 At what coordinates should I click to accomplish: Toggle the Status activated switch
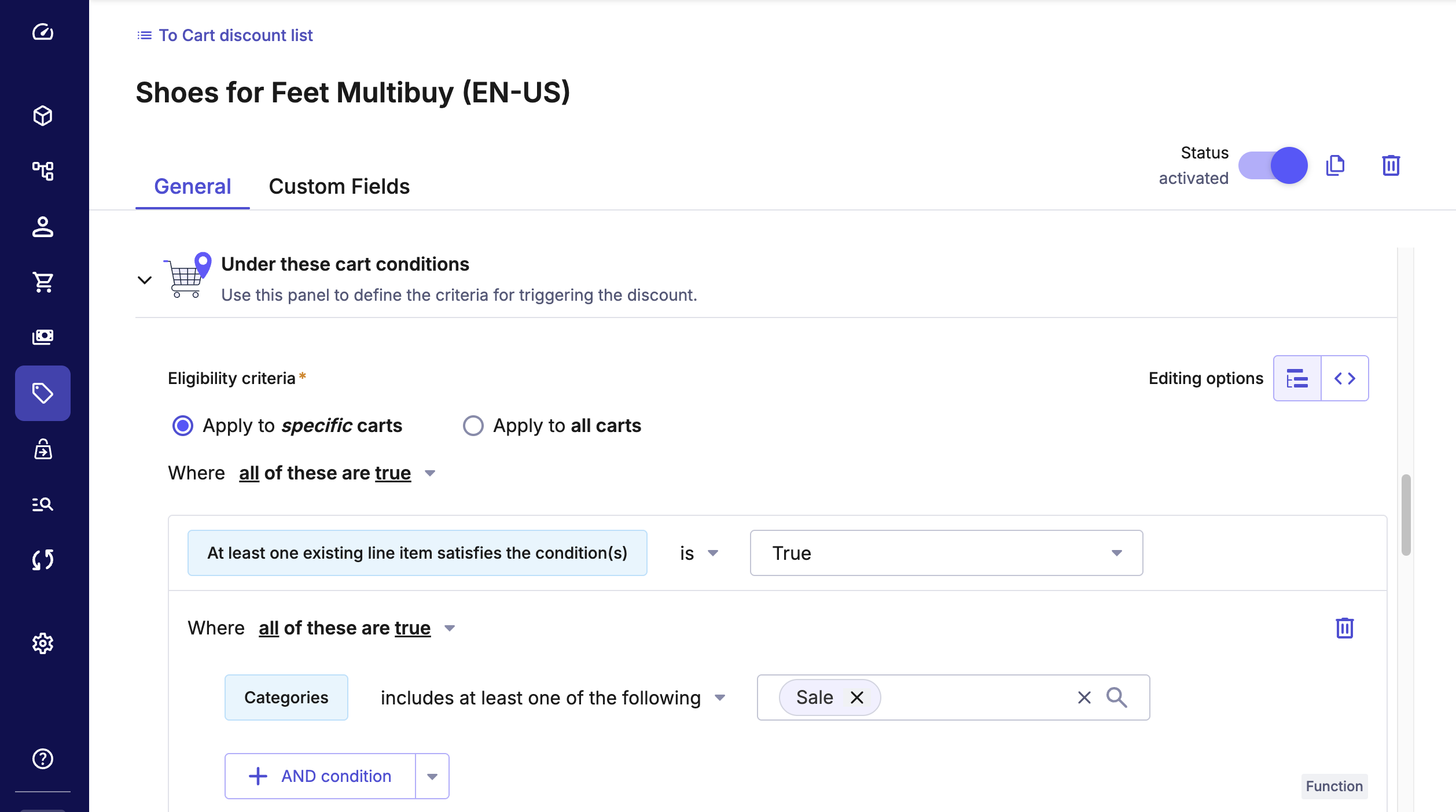tap(1273, 165)
